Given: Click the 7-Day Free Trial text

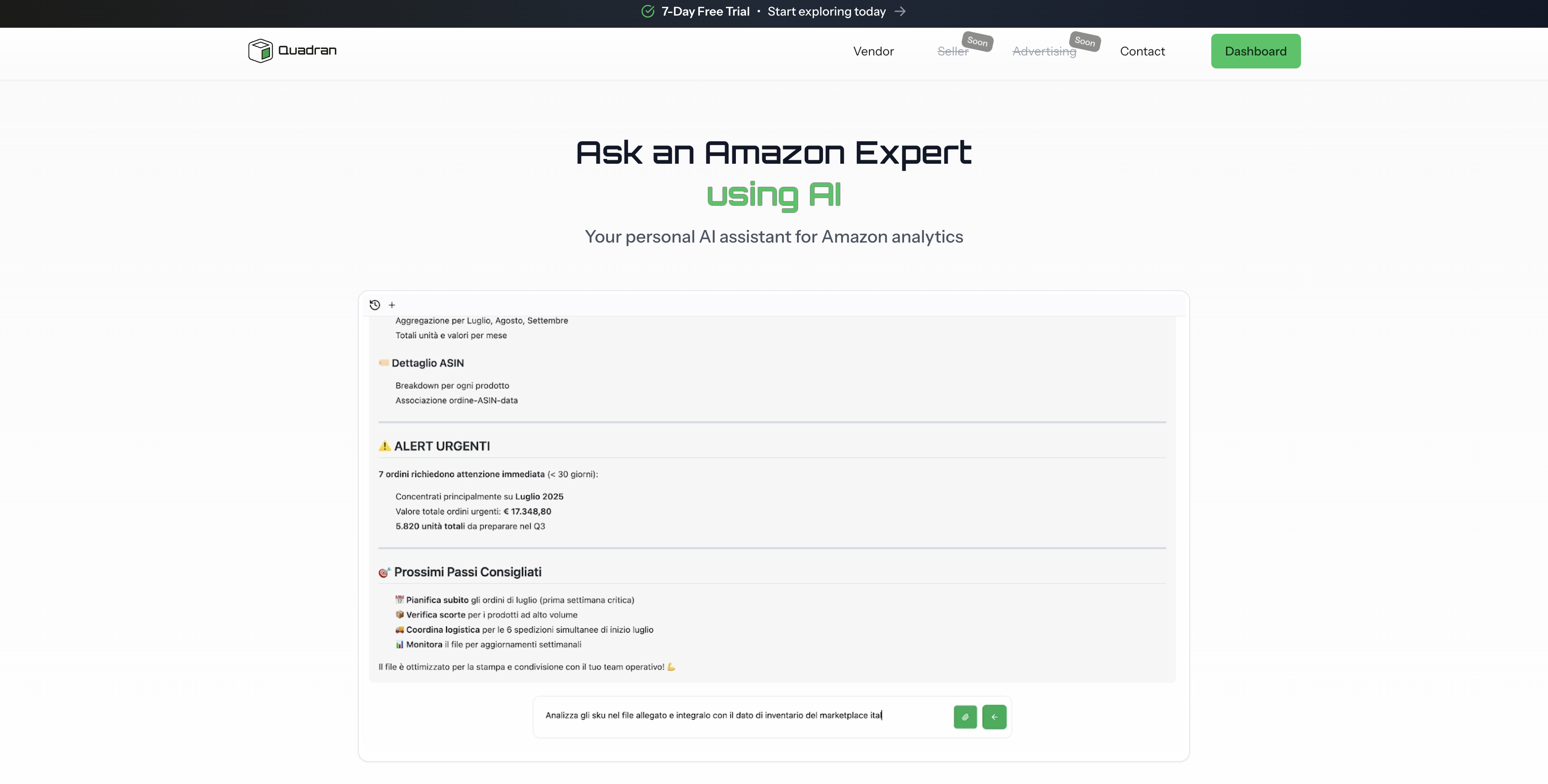Looking at the screenshot, I should click(x=705, y=11).
